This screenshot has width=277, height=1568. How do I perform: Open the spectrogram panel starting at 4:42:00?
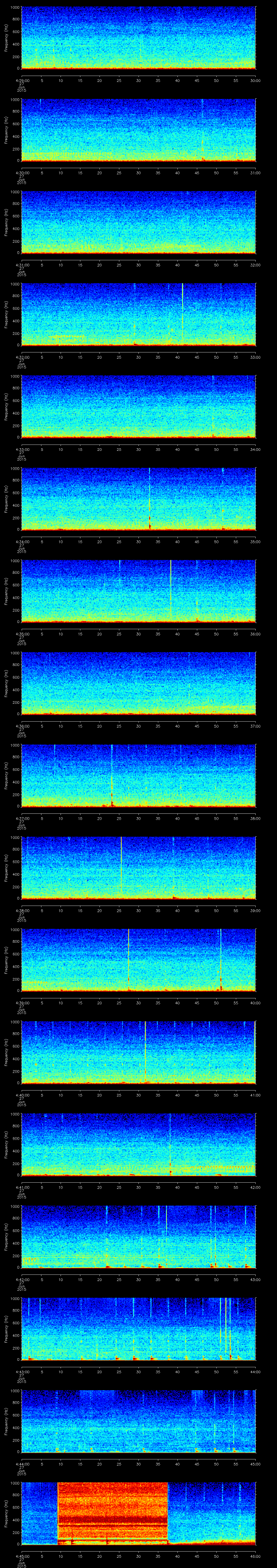pyautogui.click(x=138, y=1237)
